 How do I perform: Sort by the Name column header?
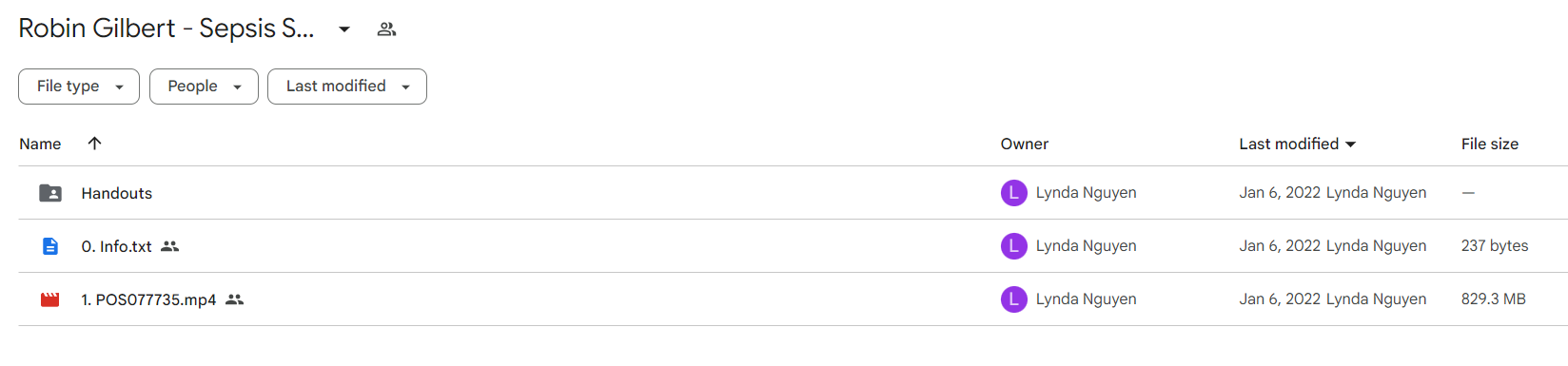click(x=40, y=144)
